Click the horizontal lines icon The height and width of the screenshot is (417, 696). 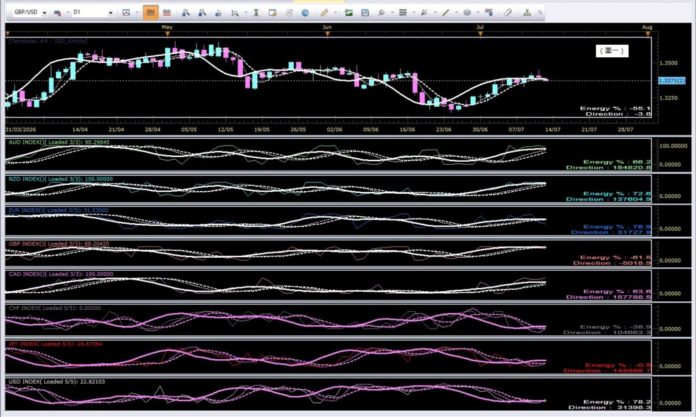pyautogui.click(x=403, y=13)
